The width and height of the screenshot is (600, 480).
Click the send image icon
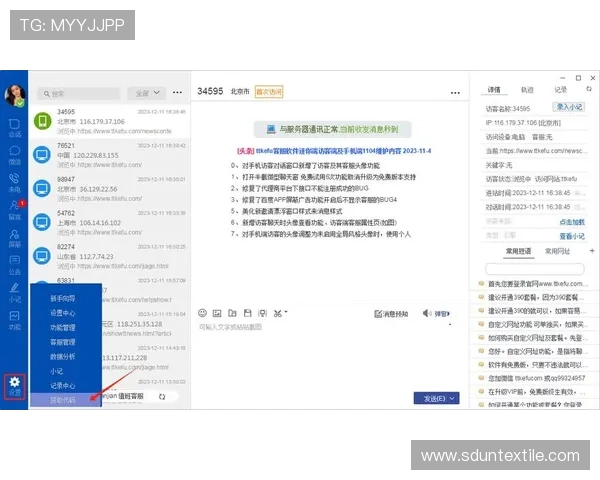[217, 313]
